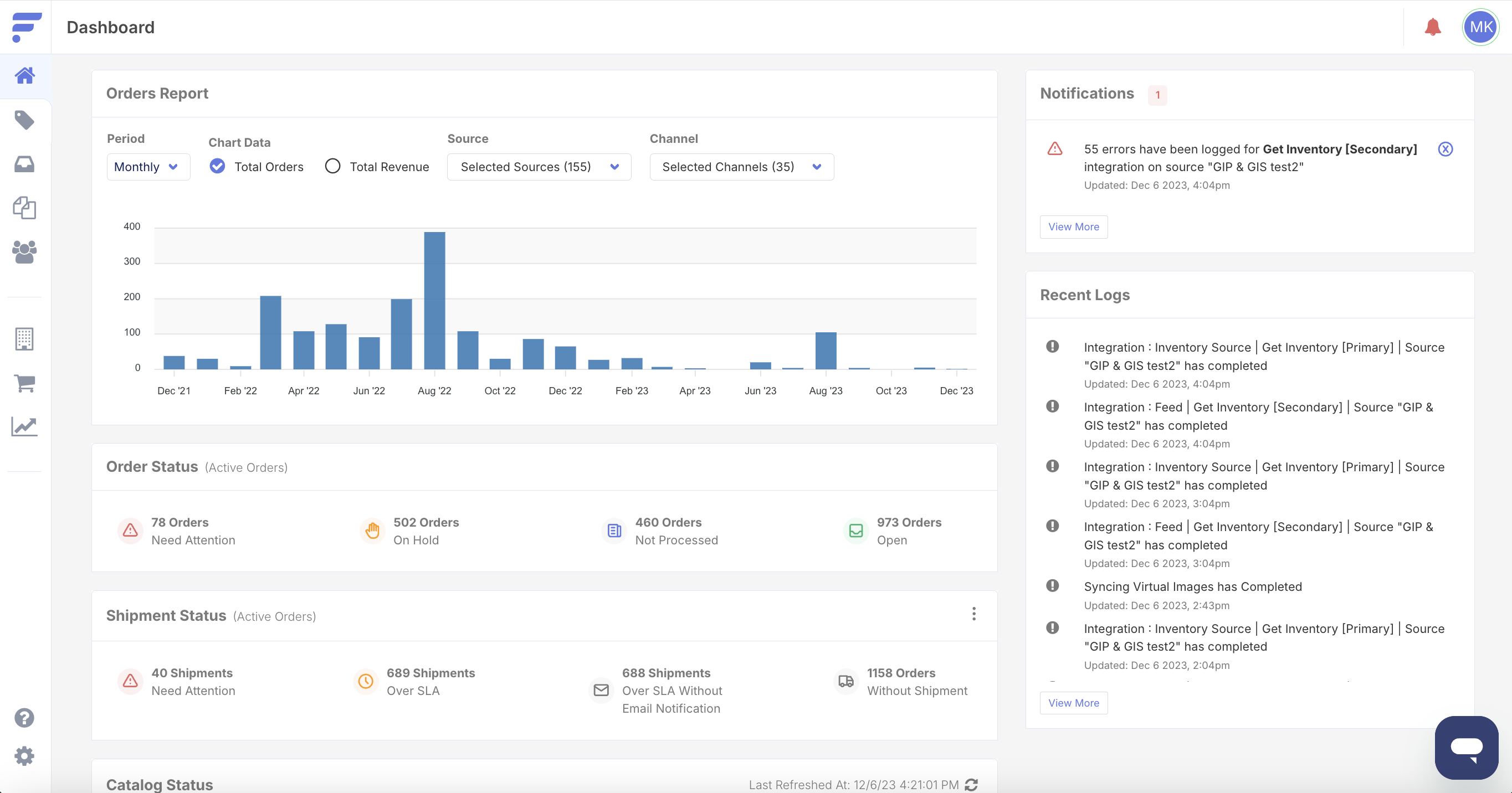The image size is (1512, 793).
Task: Click the Mar '22 chart bar near 200
Action: [x=270, y=333]
